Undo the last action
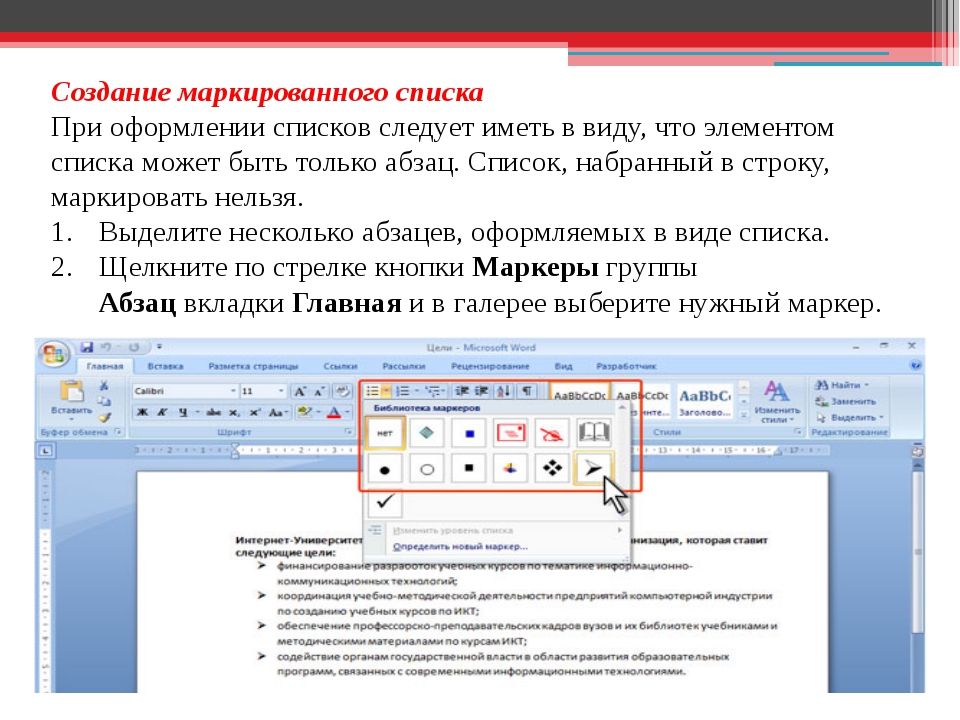This screenshot has width=960, height=720. click(x=106, y=348)
